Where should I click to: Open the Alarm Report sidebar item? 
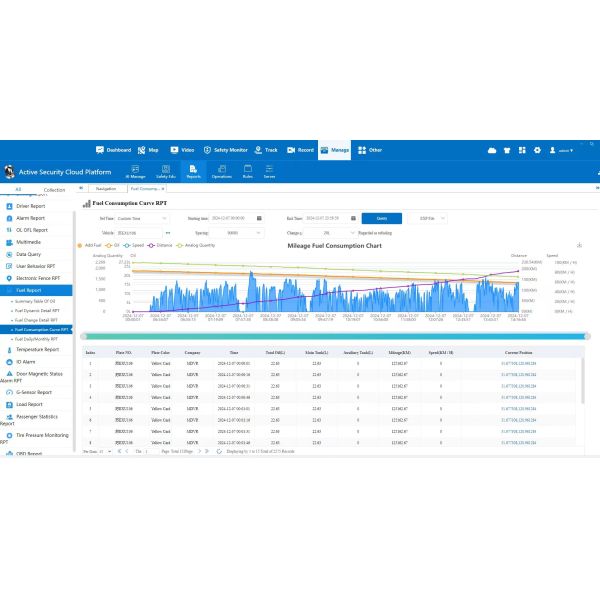click(31, 218)
